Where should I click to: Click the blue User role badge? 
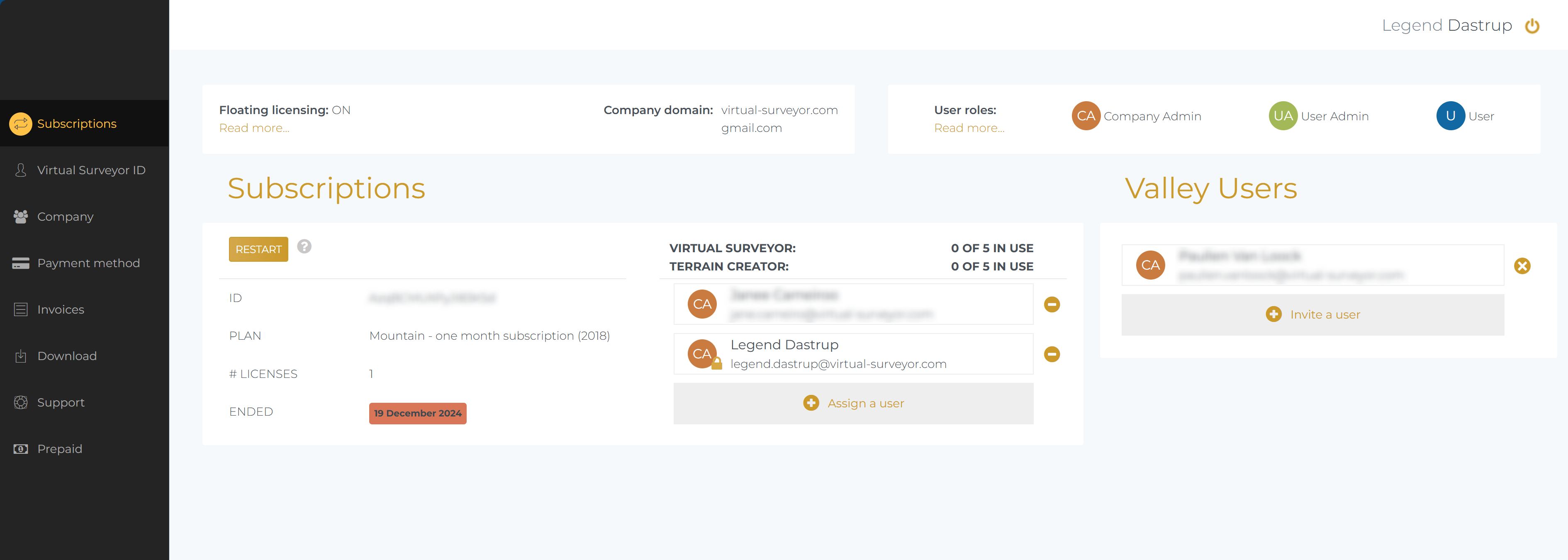pos(1450,116)
